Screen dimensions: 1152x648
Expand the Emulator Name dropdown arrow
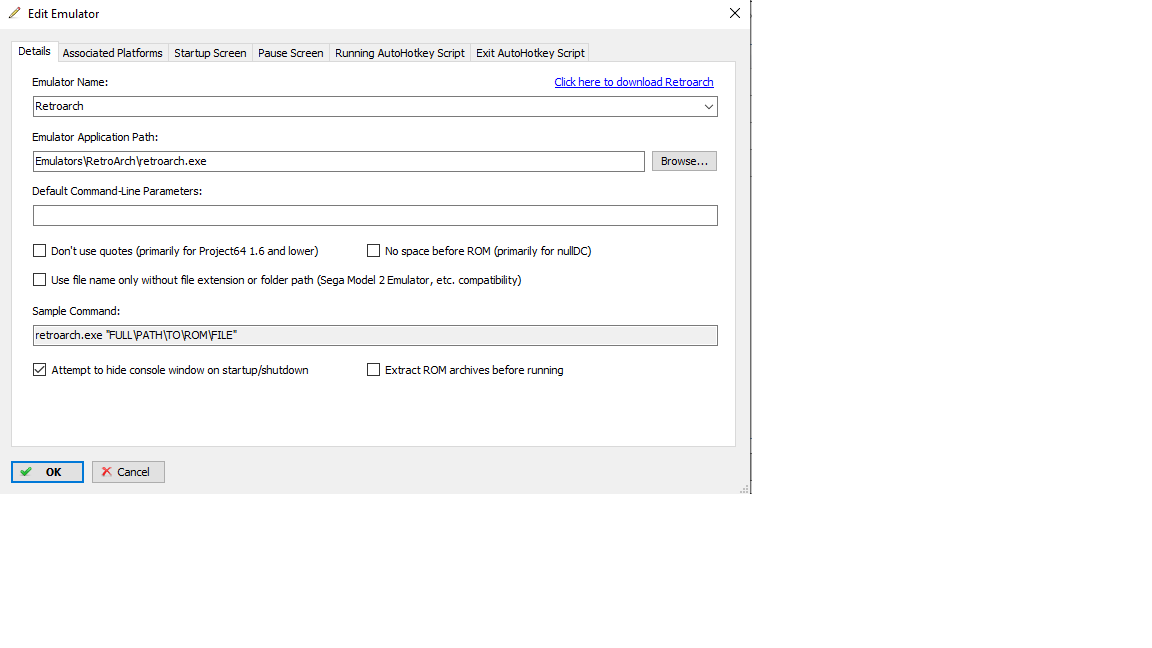point(708,107)
